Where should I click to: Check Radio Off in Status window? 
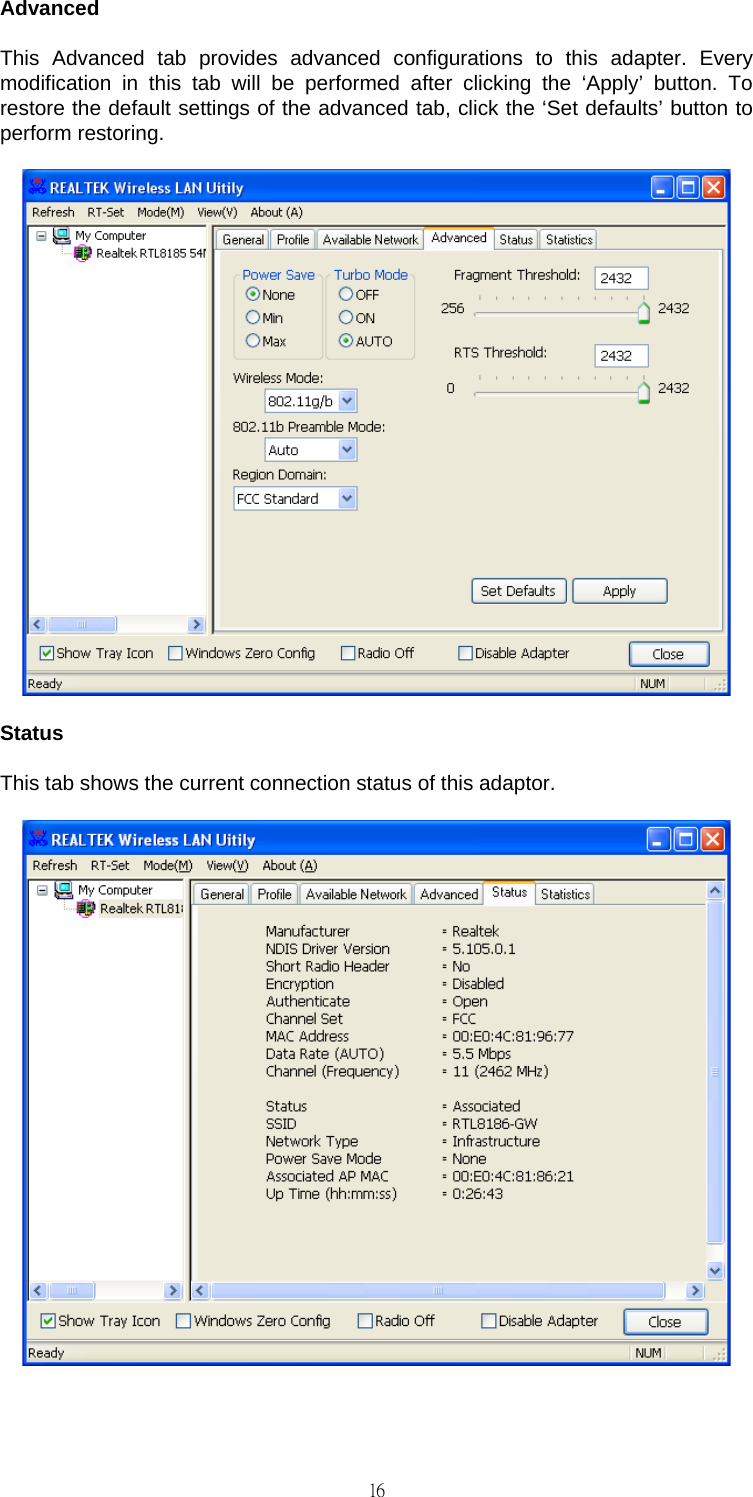point(365,1321)
